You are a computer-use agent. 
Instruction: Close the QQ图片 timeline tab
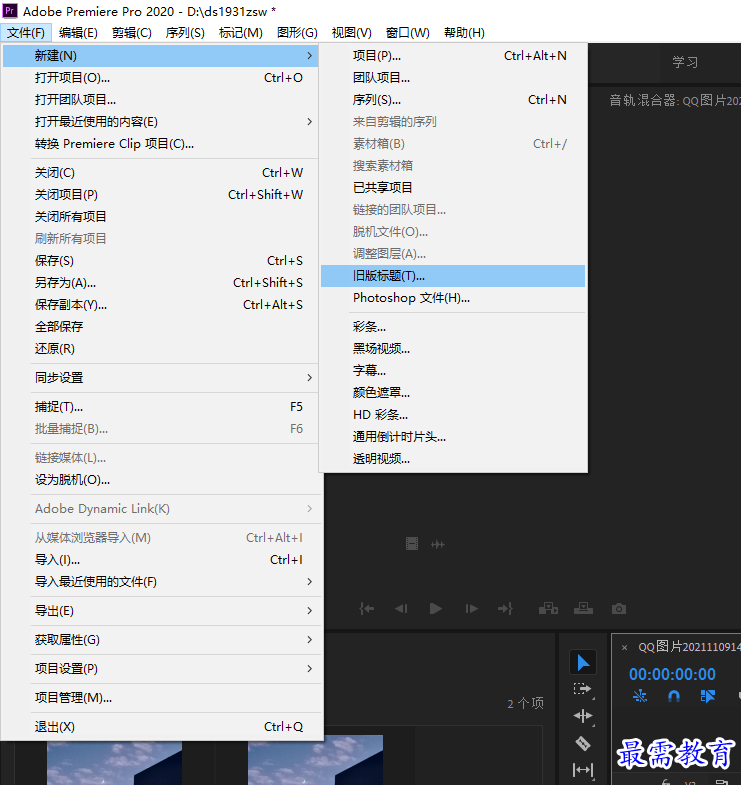[x=624, y=647]
